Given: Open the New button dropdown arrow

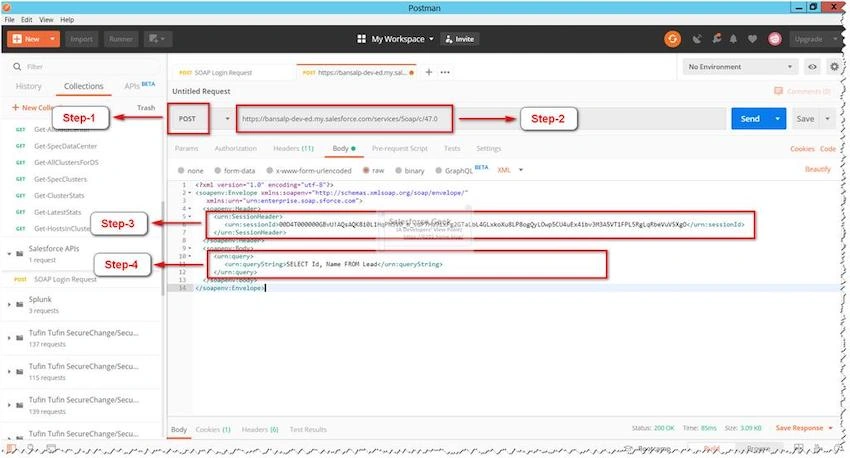Looking at the screenshot, I should 52,39.
